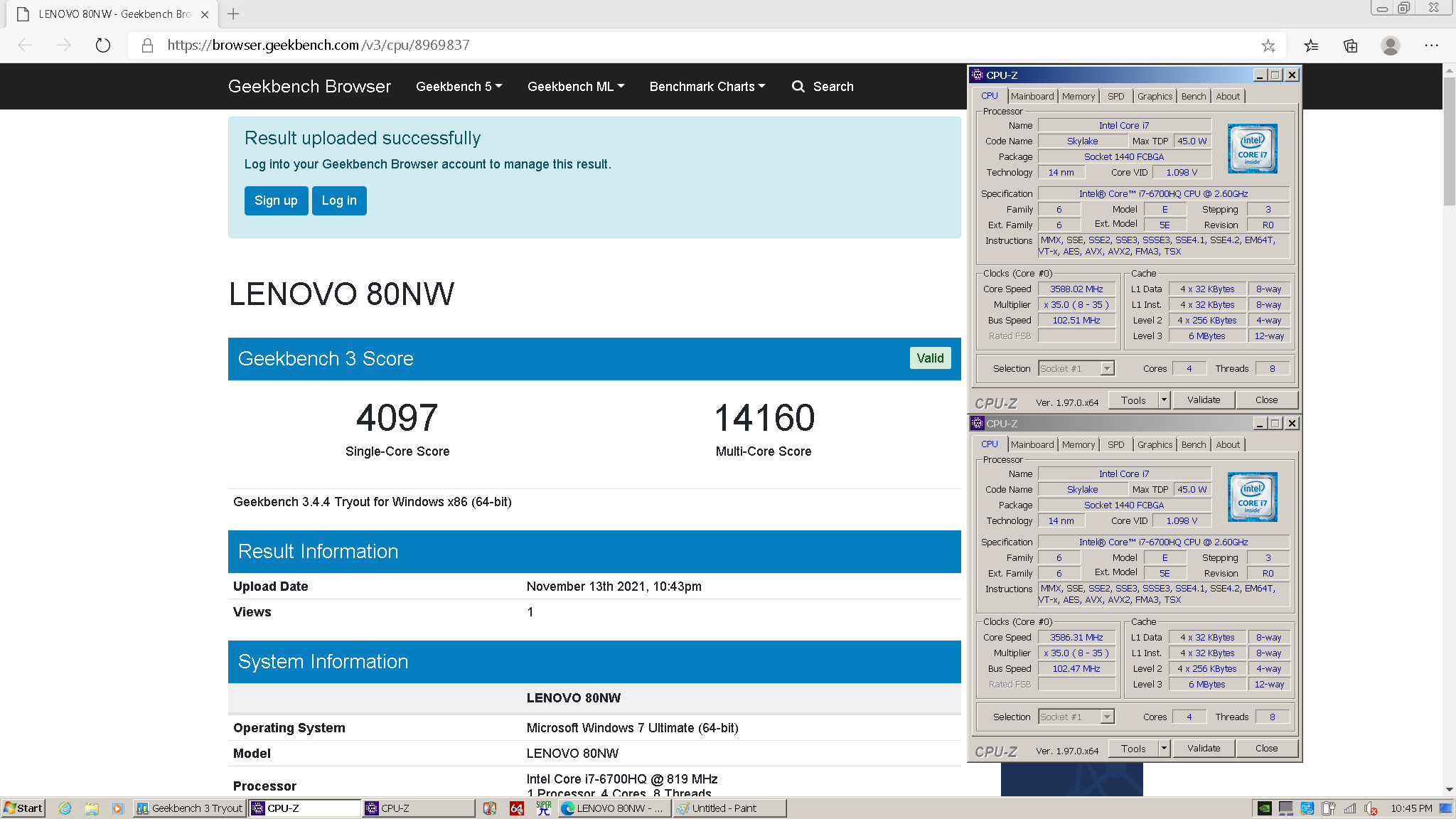Launch the Windows Media Player taskbar icon
This screenshot has width=1456, height=819.
pos(118,808)
